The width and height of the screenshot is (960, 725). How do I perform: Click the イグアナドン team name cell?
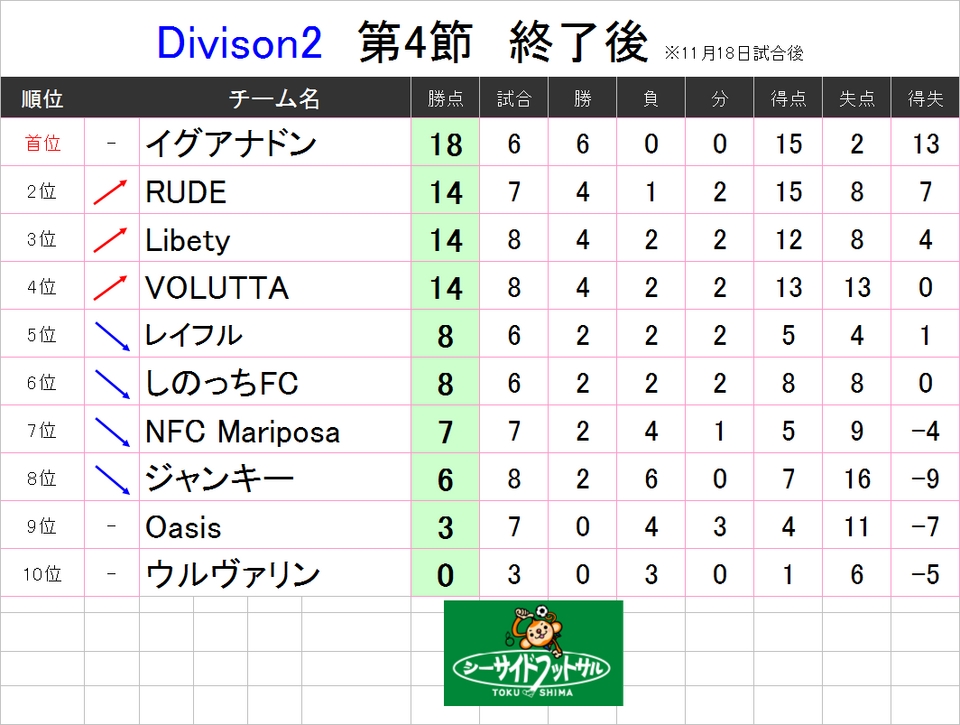point(275,142)
